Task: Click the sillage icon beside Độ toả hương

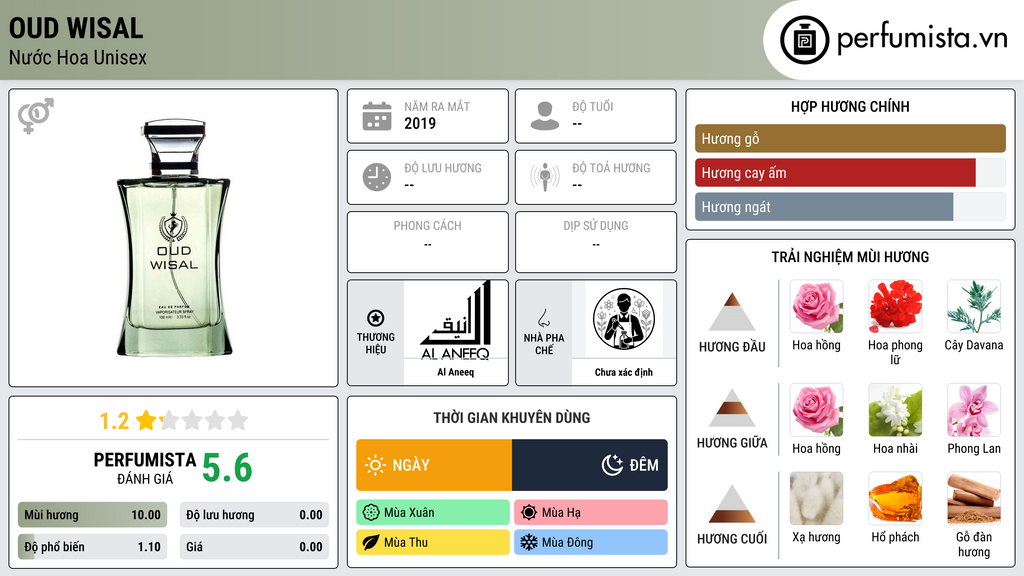Action: (545, 177)
